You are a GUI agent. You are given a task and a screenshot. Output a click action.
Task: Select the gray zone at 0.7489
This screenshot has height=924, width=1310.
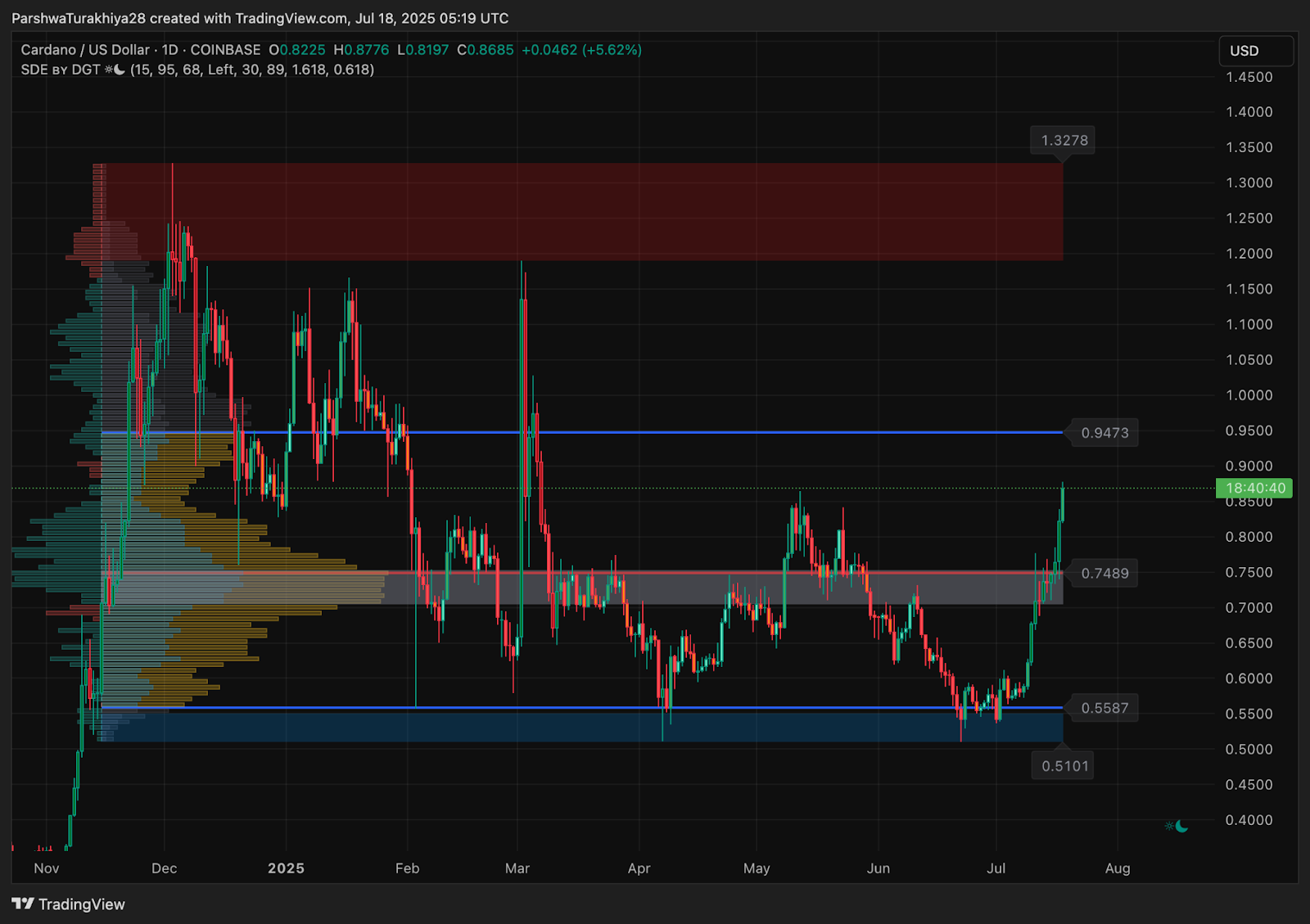coord(583,588)
